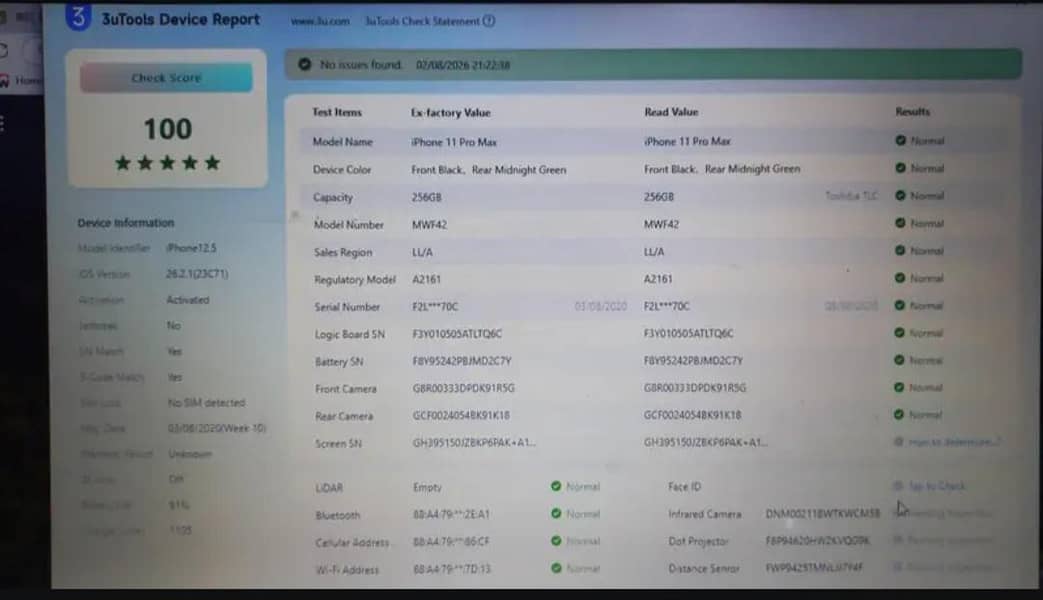Click the LiDAR value Empty
The height and width of the screenshot is (600, 1043).
(x=427, y=488)
